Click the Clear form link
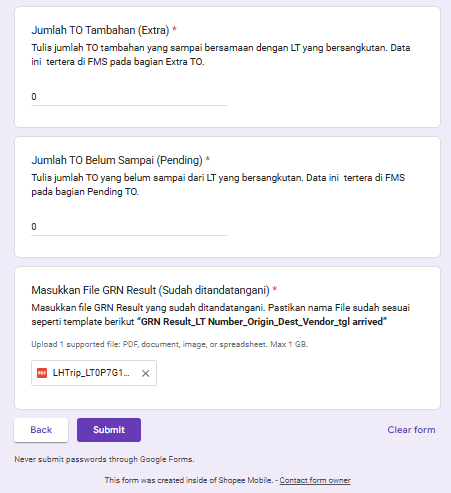Screen dimensions: 451x493 tap(411, 430)
